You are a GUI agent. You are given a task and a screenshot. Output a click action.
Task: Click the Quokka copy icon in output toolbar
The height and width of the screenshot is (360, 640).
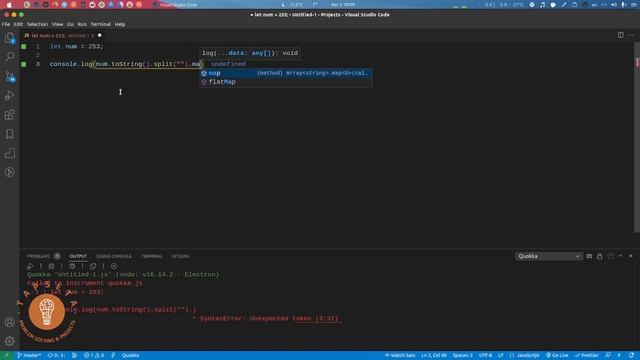[93, 266]
